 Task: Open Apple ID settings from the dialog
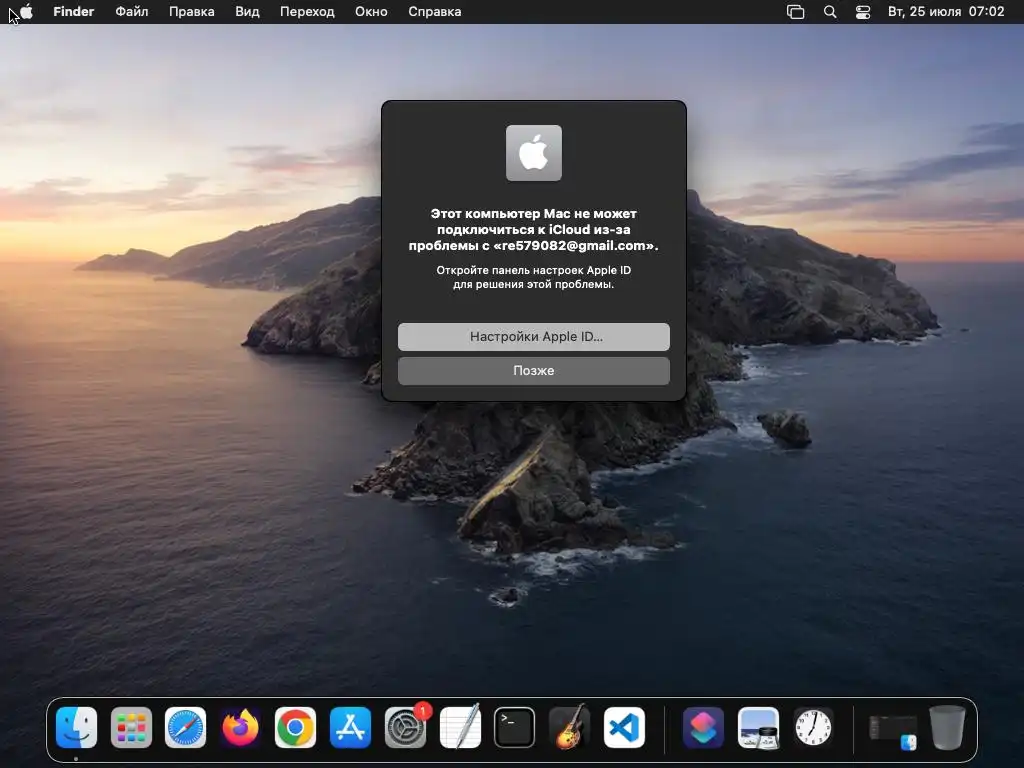tap(534, 336)
